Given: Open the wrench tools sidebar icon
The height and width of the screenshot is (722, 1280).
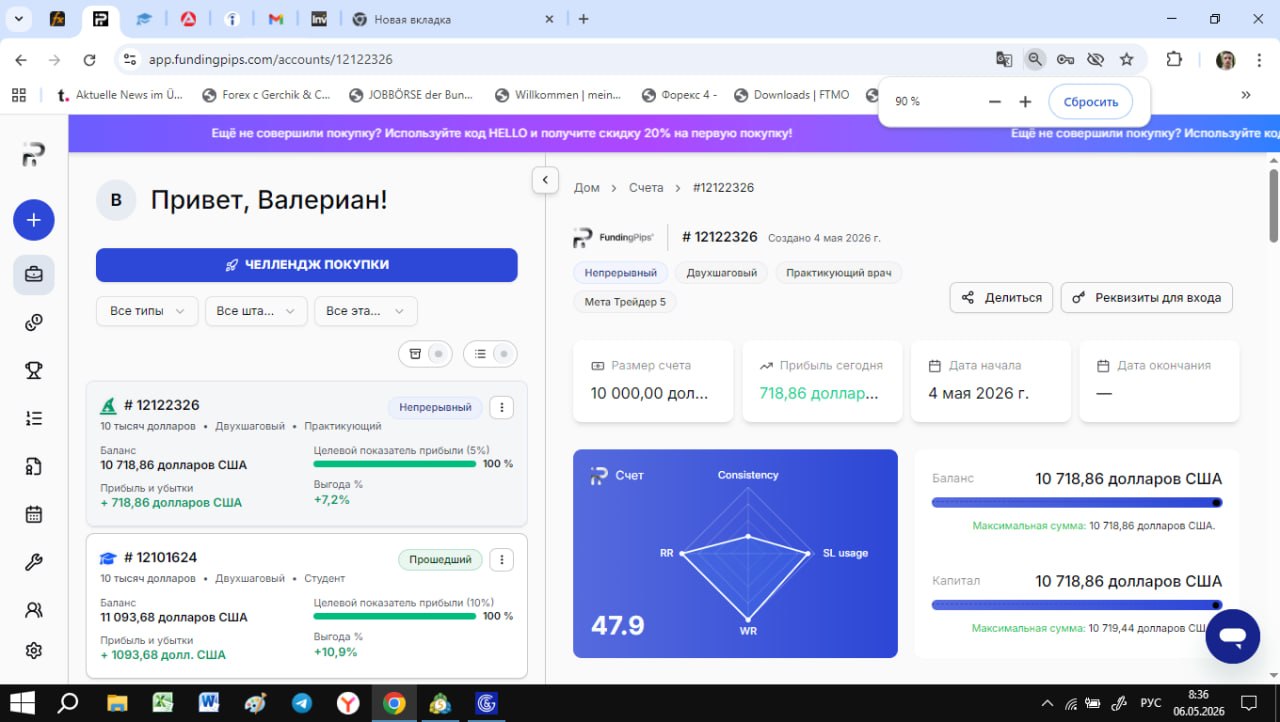Looking at the screenshot, I should (x=34, y=562).
